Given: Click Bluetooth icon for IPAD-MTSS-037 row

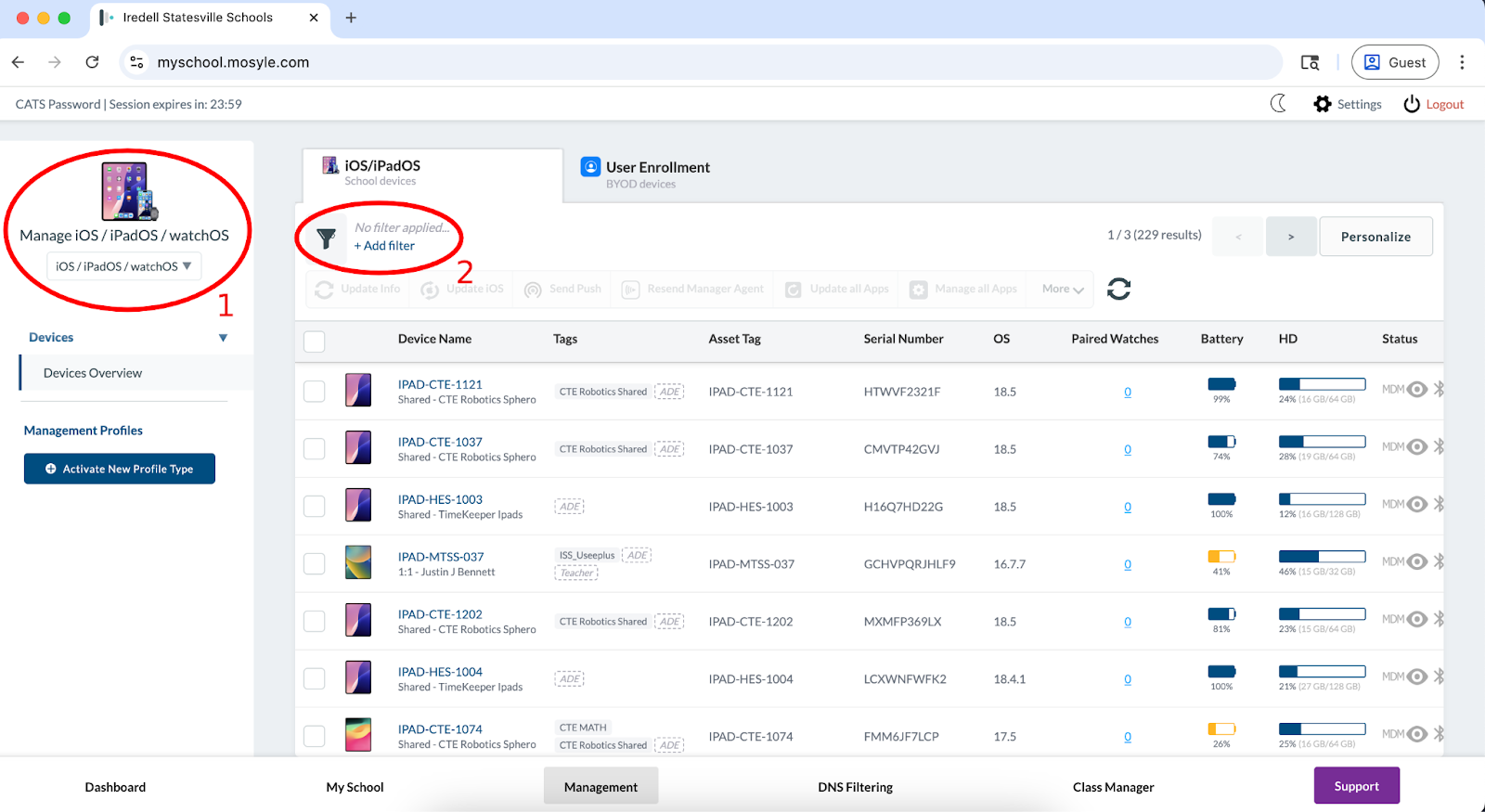Looking at the screenshot, I should (x=1439, y=561).
